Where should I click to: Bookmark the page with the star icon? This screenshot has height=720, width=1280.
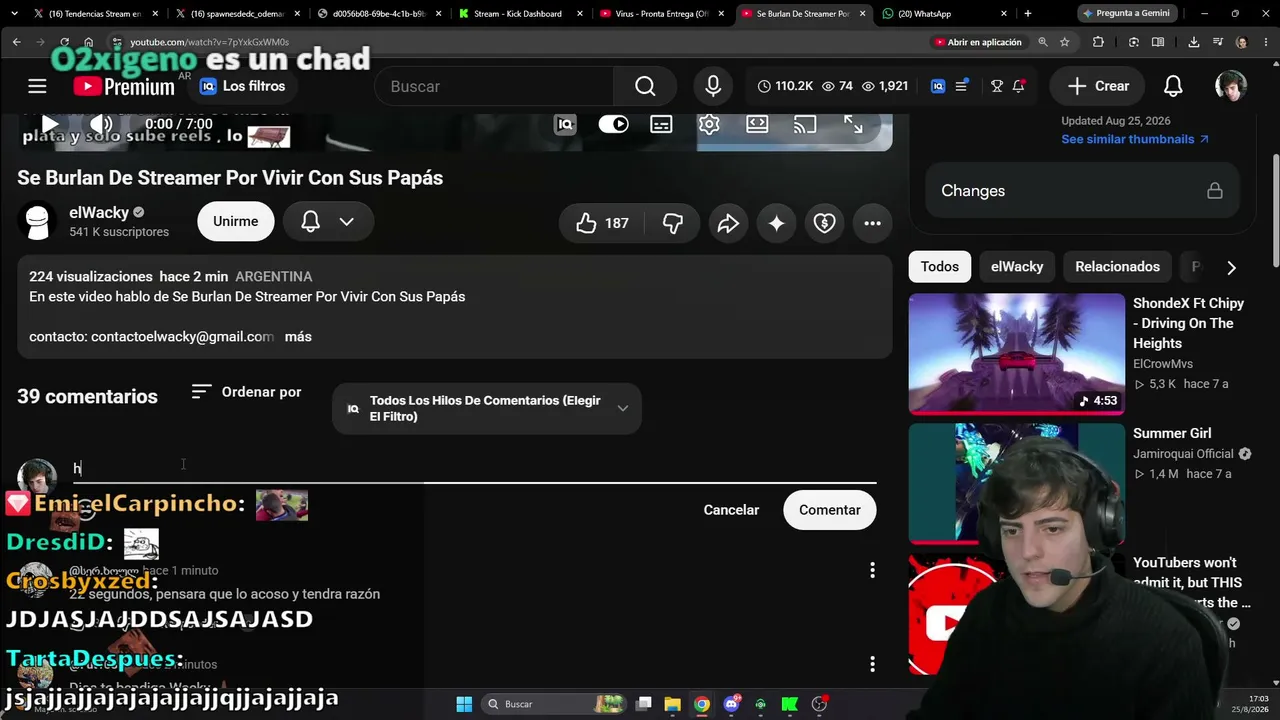pyautogui.click(x=1065, y=42)
